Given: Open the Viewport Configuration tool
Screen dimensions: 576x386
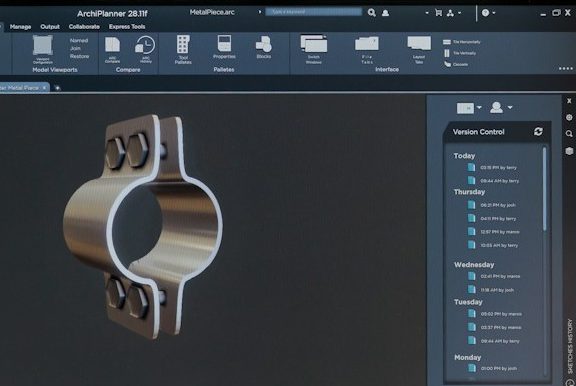Looking at the screenshot, I should click(x=43, y=49).
